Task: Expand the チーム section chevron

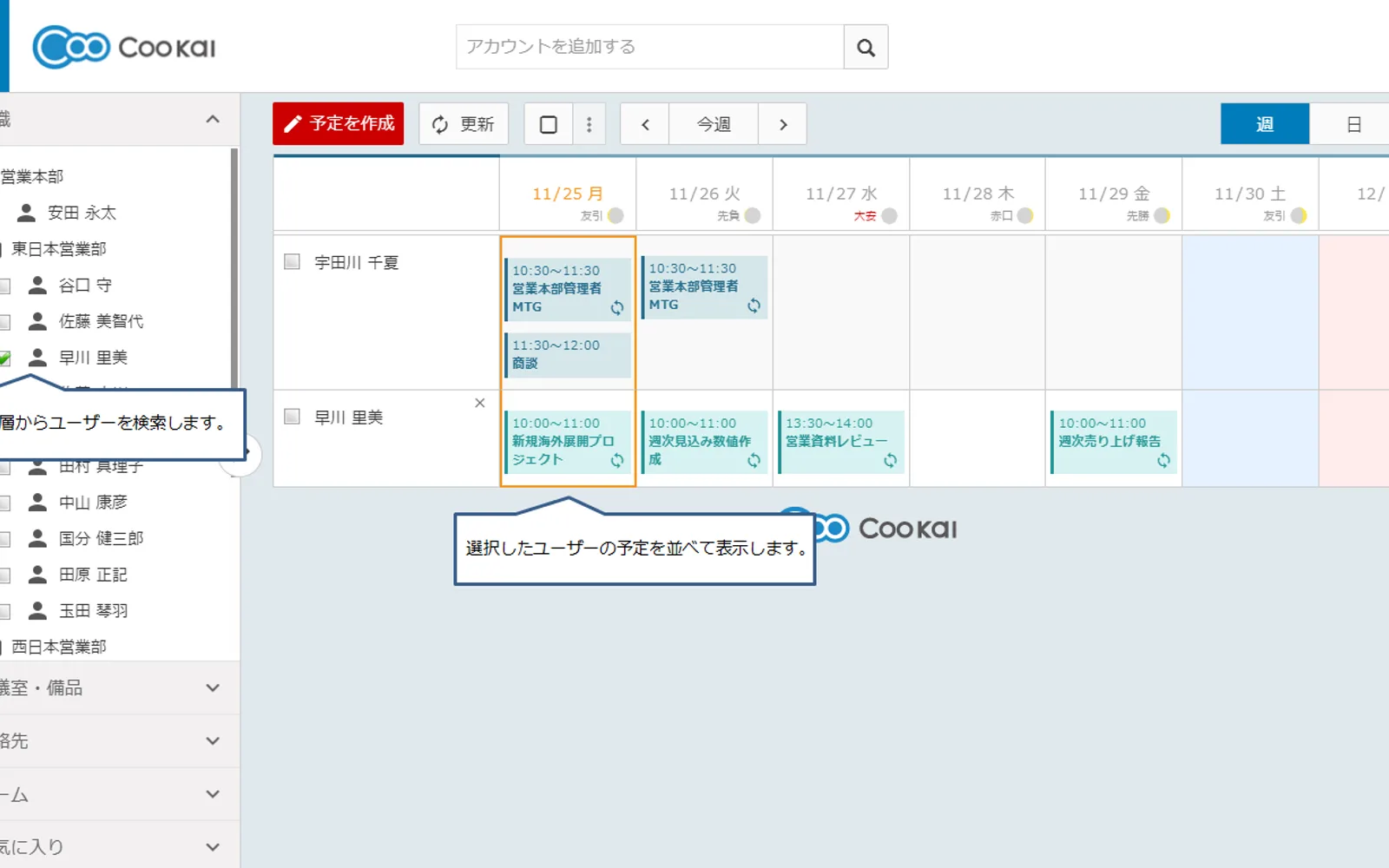Action: pos(213,794)
